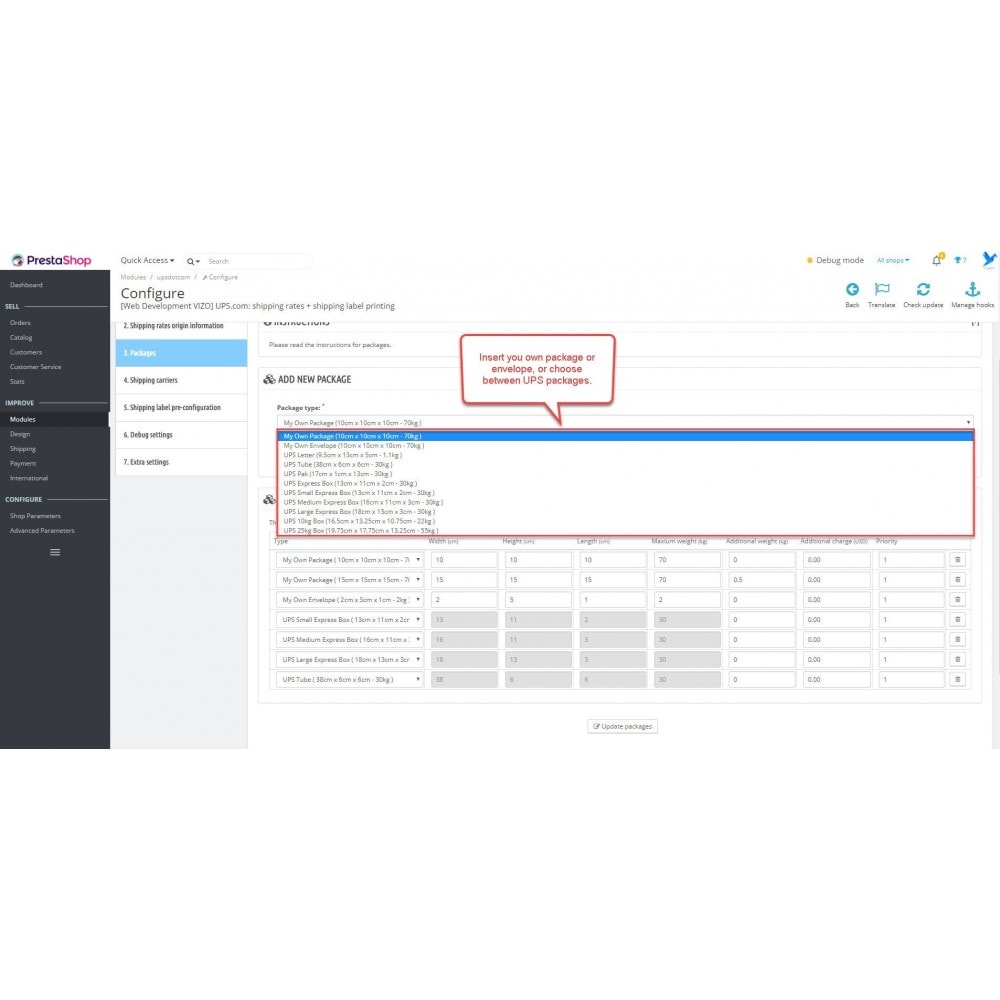1000x1000 pixels.
Task: Open type dropdown of My Own Package 15cm row
Action: [349, 580]
